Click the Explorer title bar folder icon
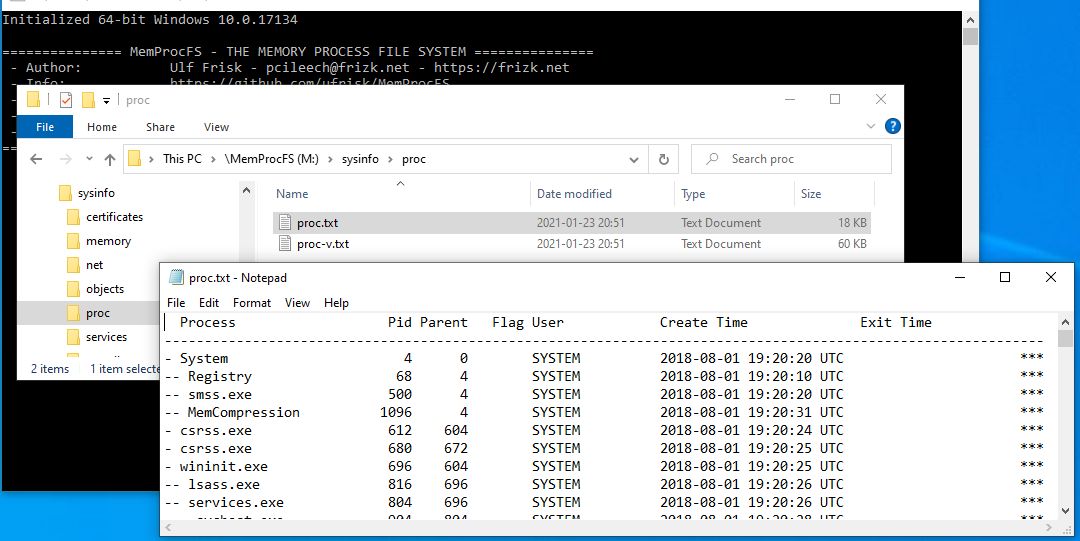1080x541 pixels. coord(33,100)
